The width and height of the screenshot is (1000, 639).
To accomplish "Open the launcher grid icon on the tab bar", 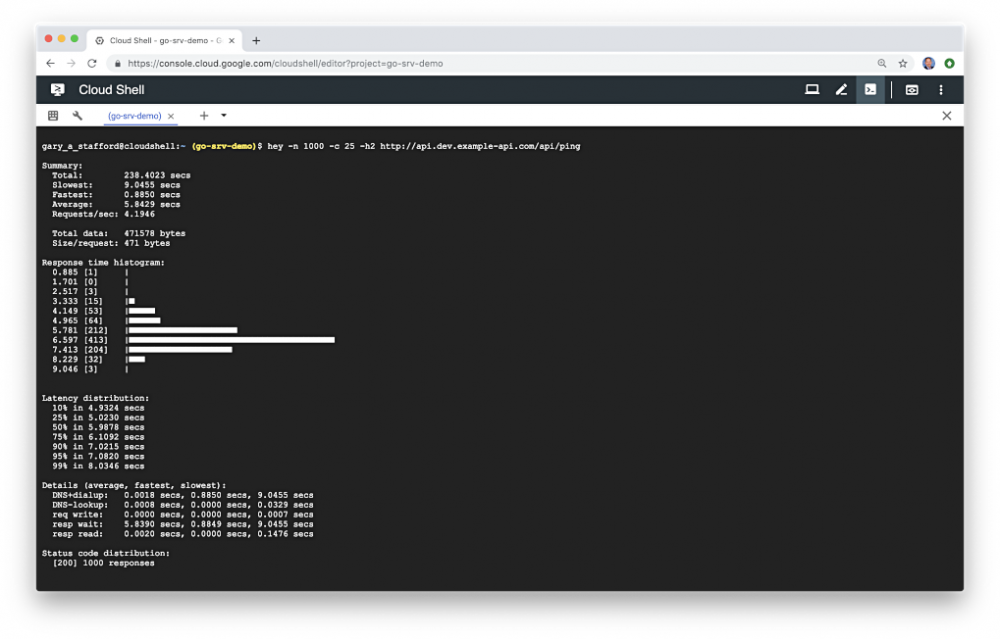I will point(52,115).
